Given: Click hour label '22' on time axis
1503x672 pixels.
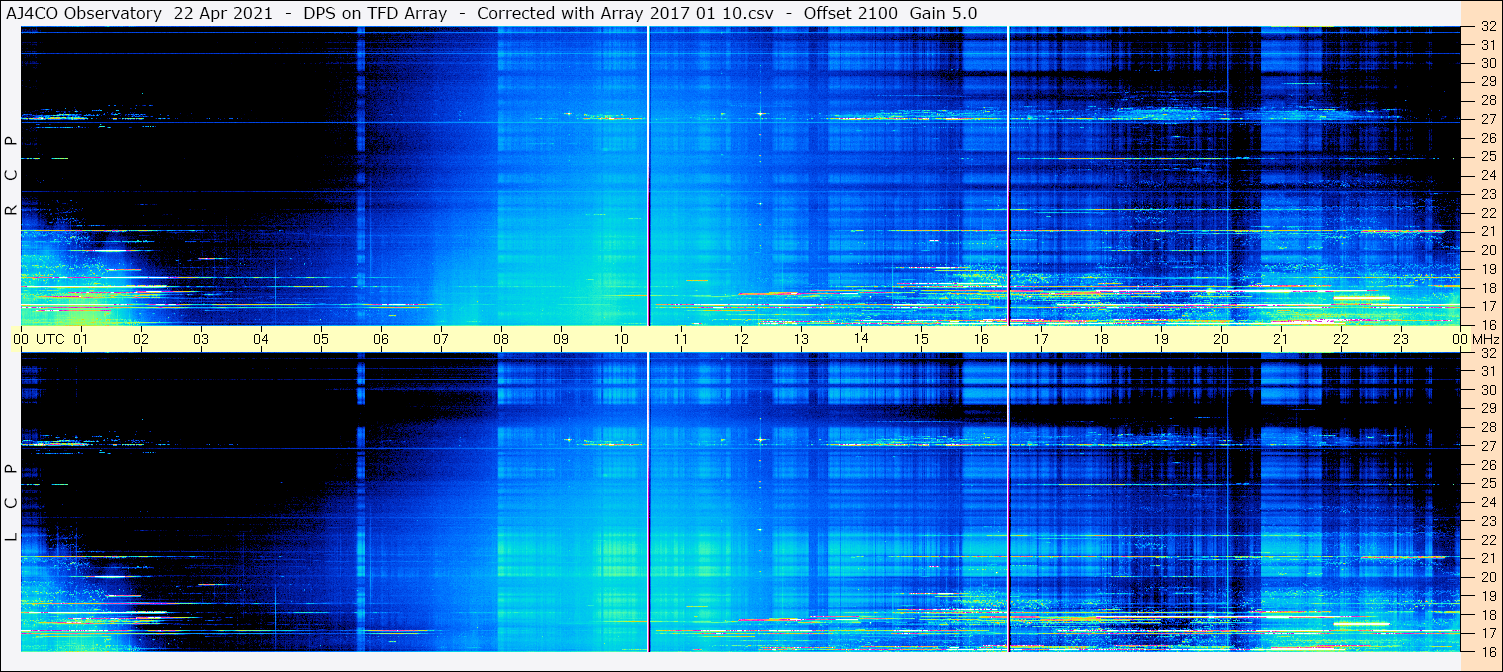Looking at the screenshot, I should point(1341,339).
